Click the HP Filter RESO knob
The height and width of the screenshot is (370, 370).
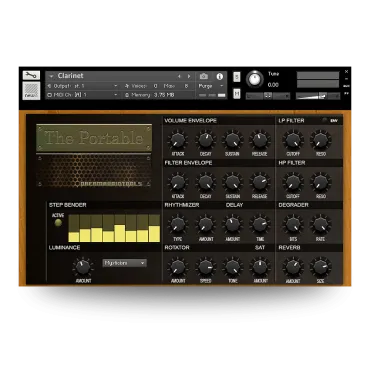pos(321,182)
